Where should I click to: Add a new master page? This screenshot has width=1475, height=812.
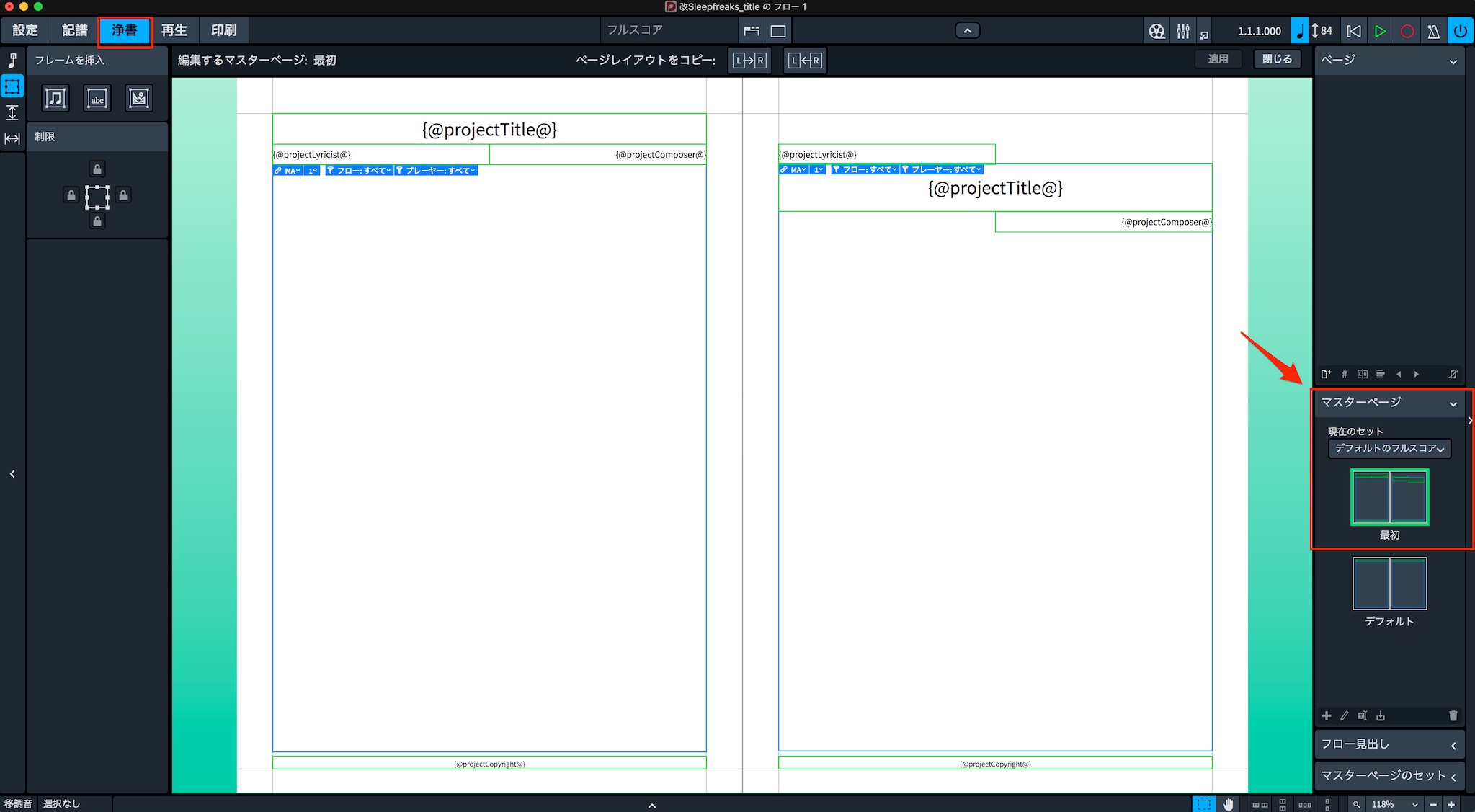click(x=1327, y=715)
